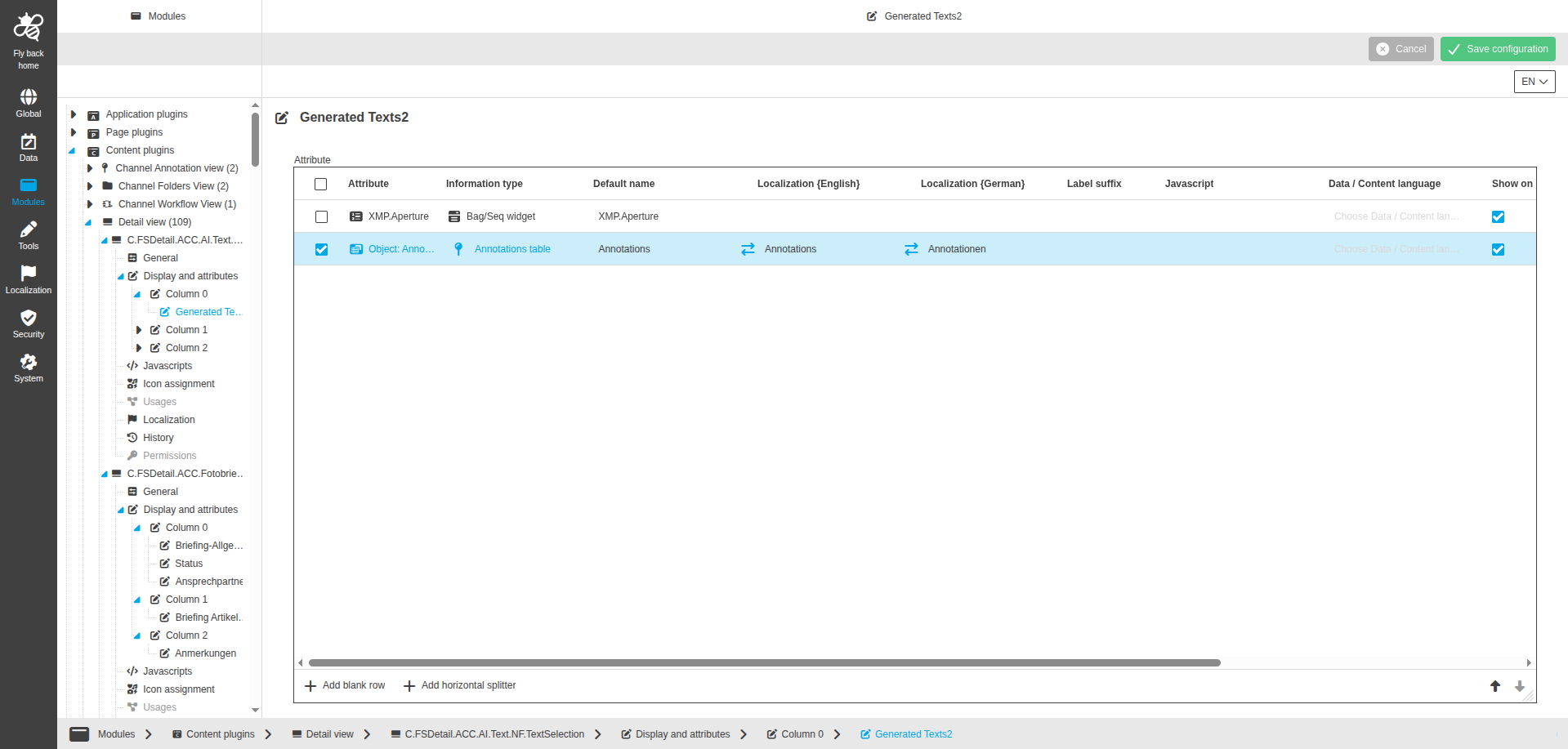Toggle Show on checkbox for XMP.Aperture row
The height and width of the screenshot is (749, 1568).
(1498, 216)
